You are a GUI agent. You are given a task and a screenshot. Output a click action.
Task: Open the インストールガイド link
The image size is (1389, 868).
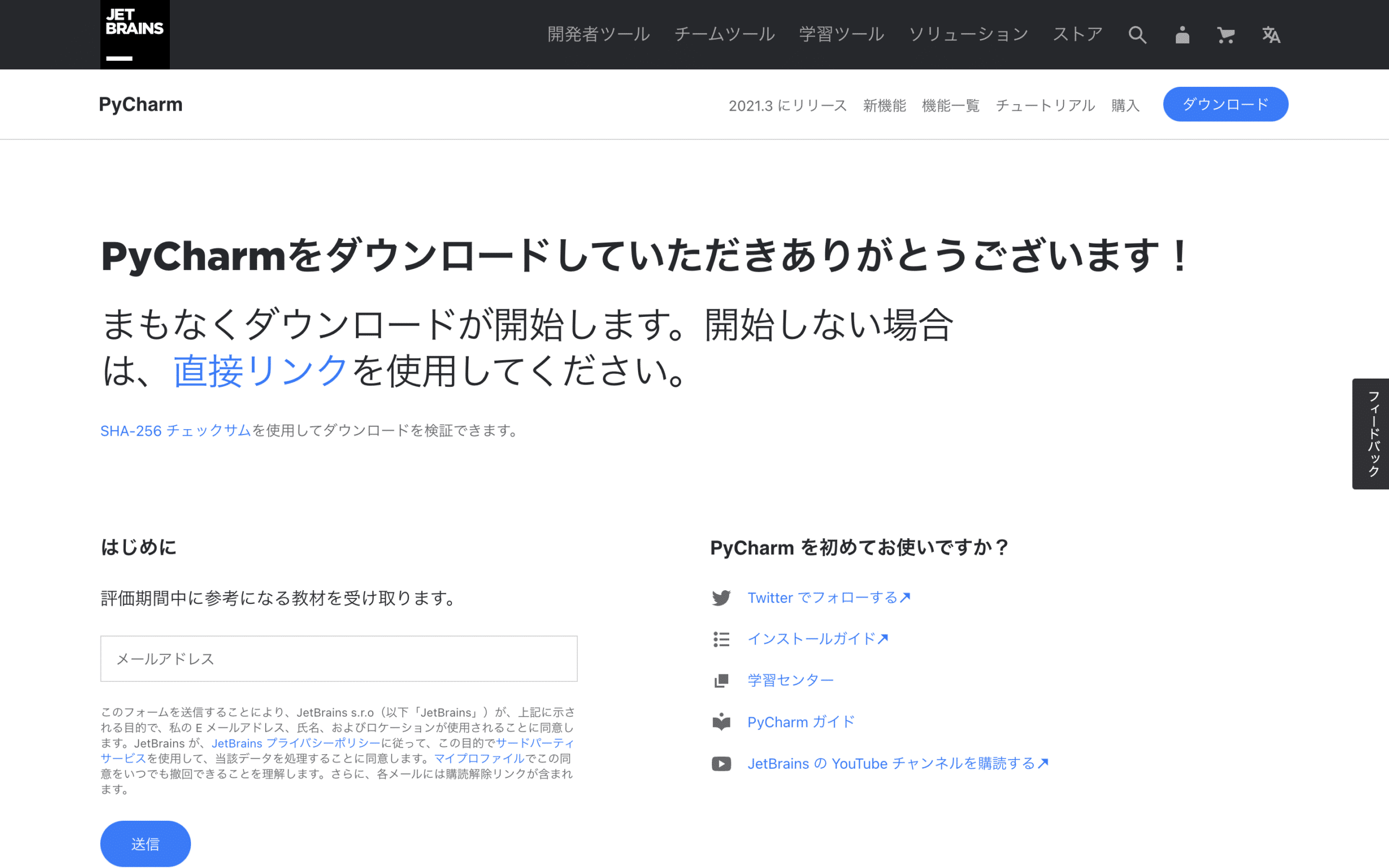tap(818, 639)
